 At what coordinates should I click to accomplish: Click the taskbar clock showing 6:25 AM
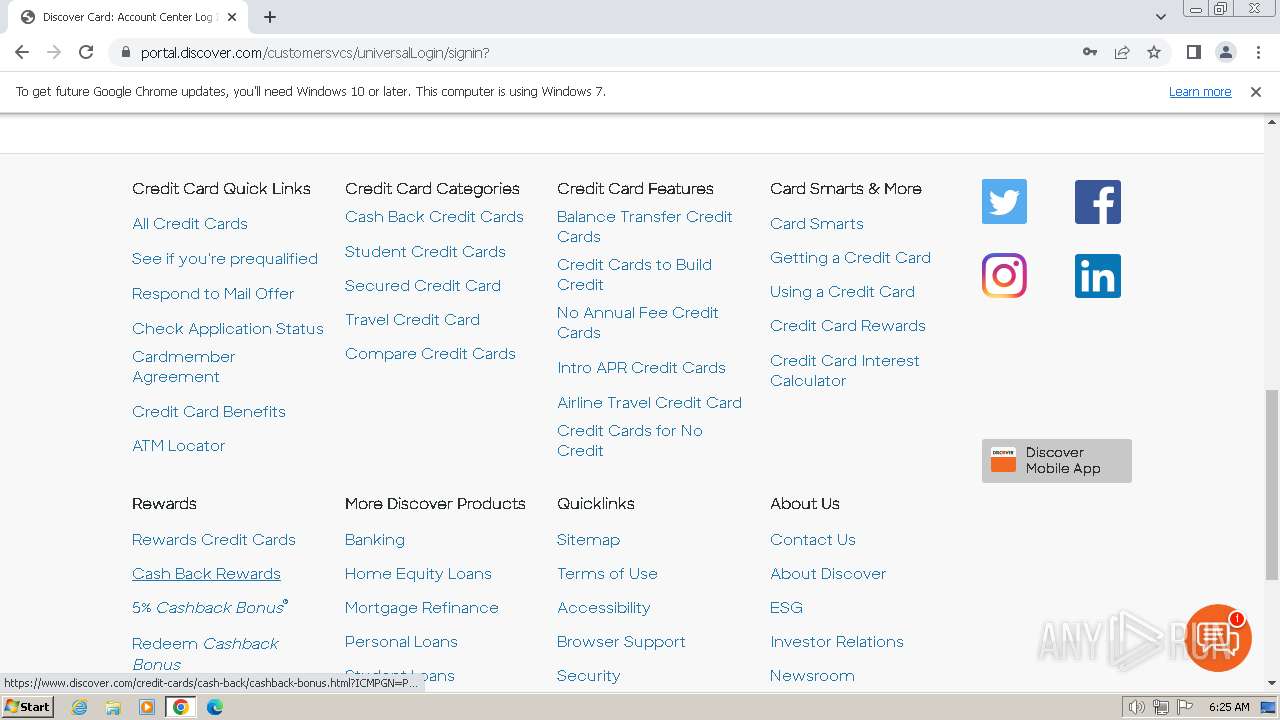[x=1229, y=707]
